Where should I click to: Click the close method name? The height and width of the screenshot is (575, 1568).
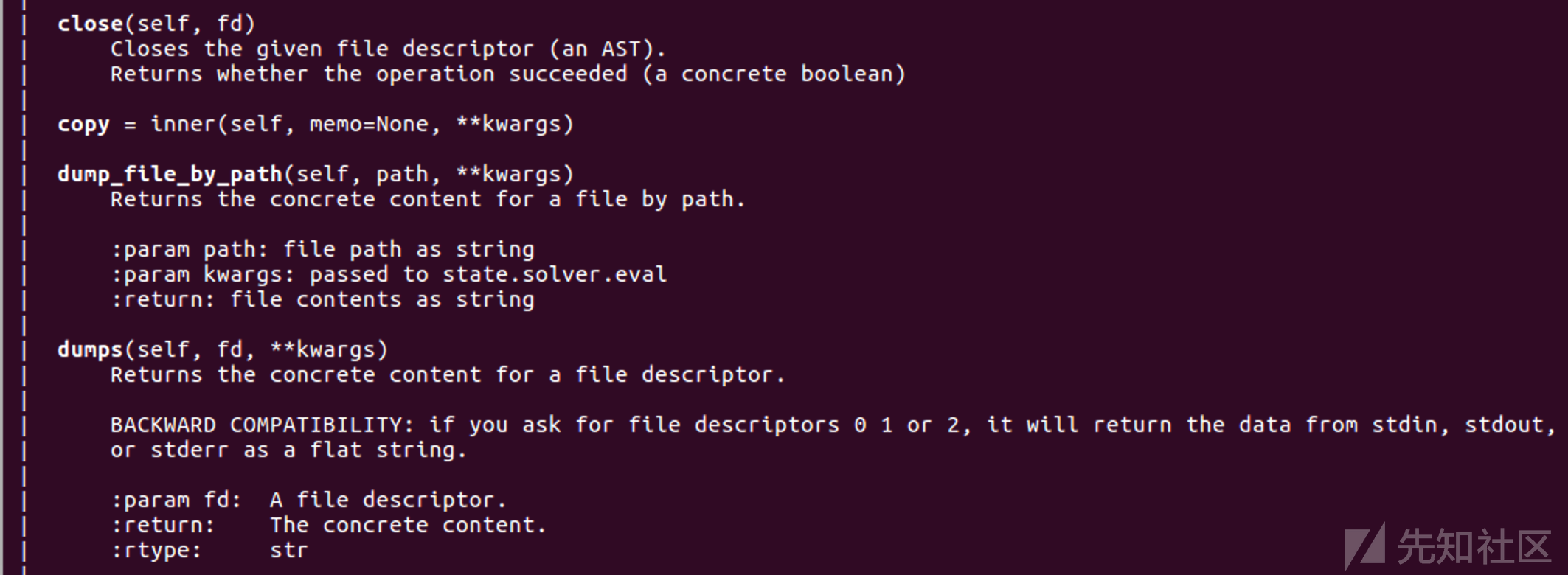pyautogui.click(x=90, y=24)
